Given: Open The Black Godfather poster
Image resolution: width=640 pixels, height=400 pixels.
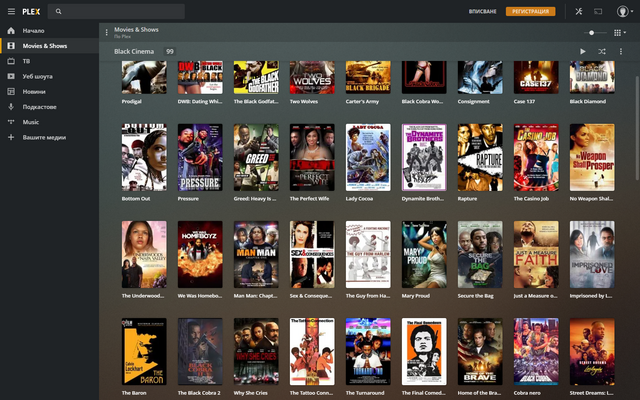Looking at the screenshot, I should coord(256,77).
